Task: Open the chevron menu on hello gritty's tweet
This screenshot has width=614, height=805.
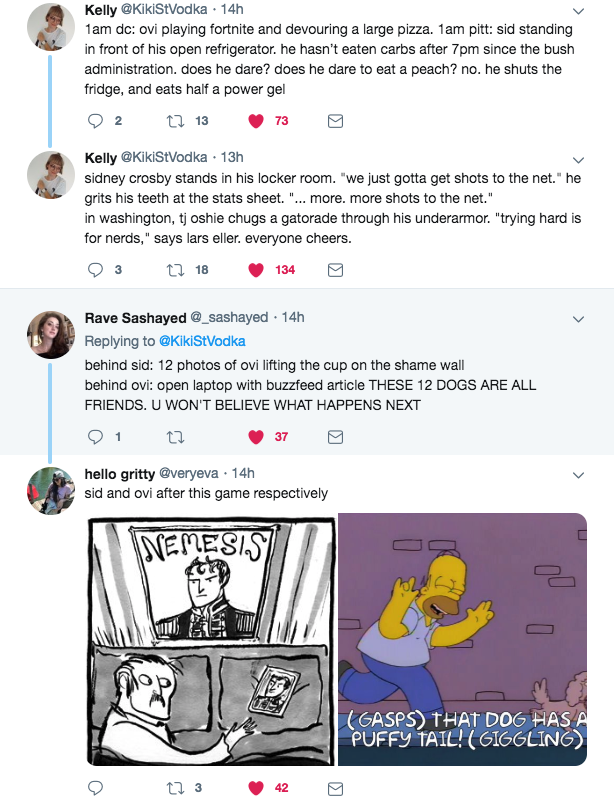Action: point(577,474)
